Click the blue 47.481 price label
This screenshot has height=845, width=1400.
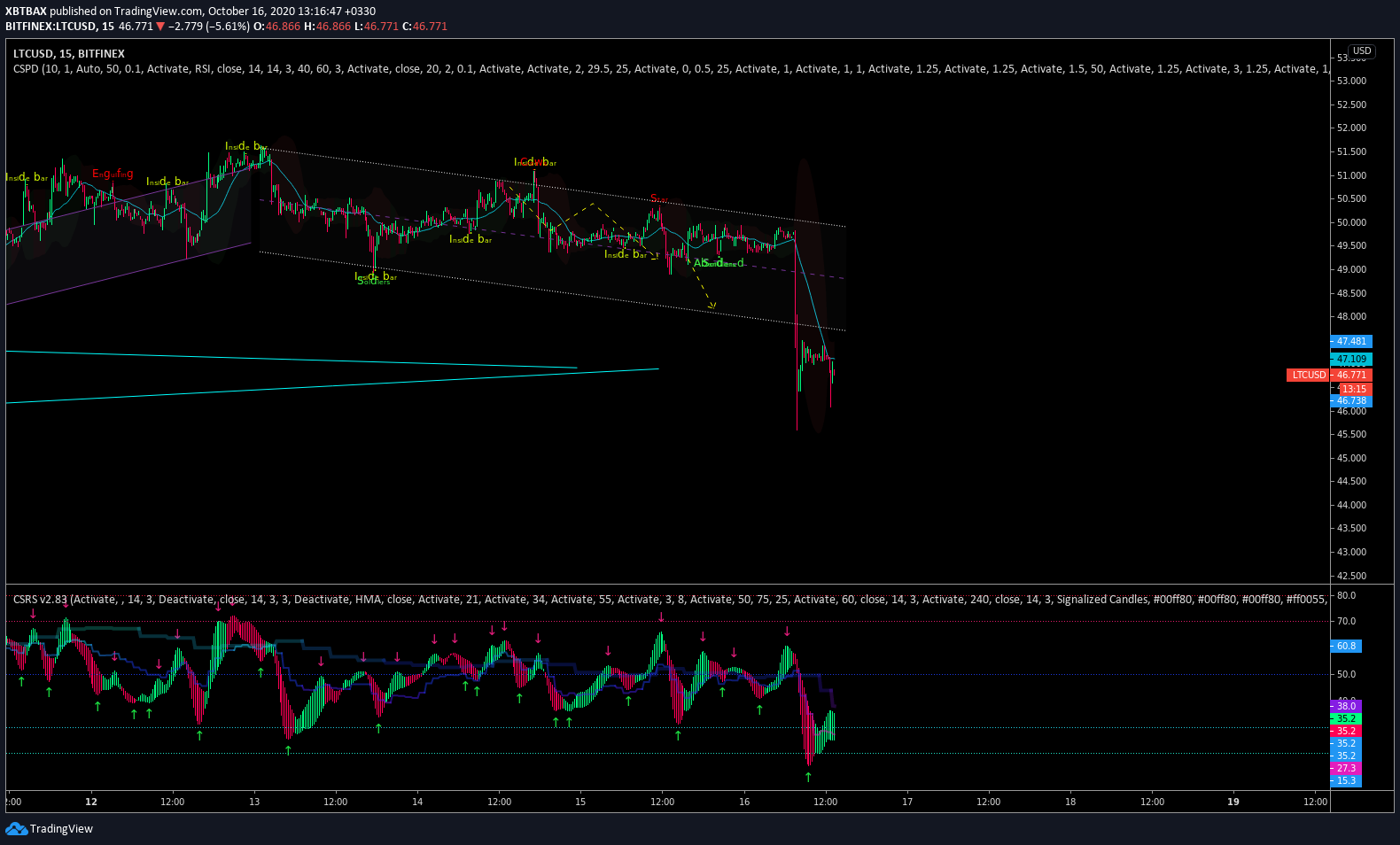1351,342
